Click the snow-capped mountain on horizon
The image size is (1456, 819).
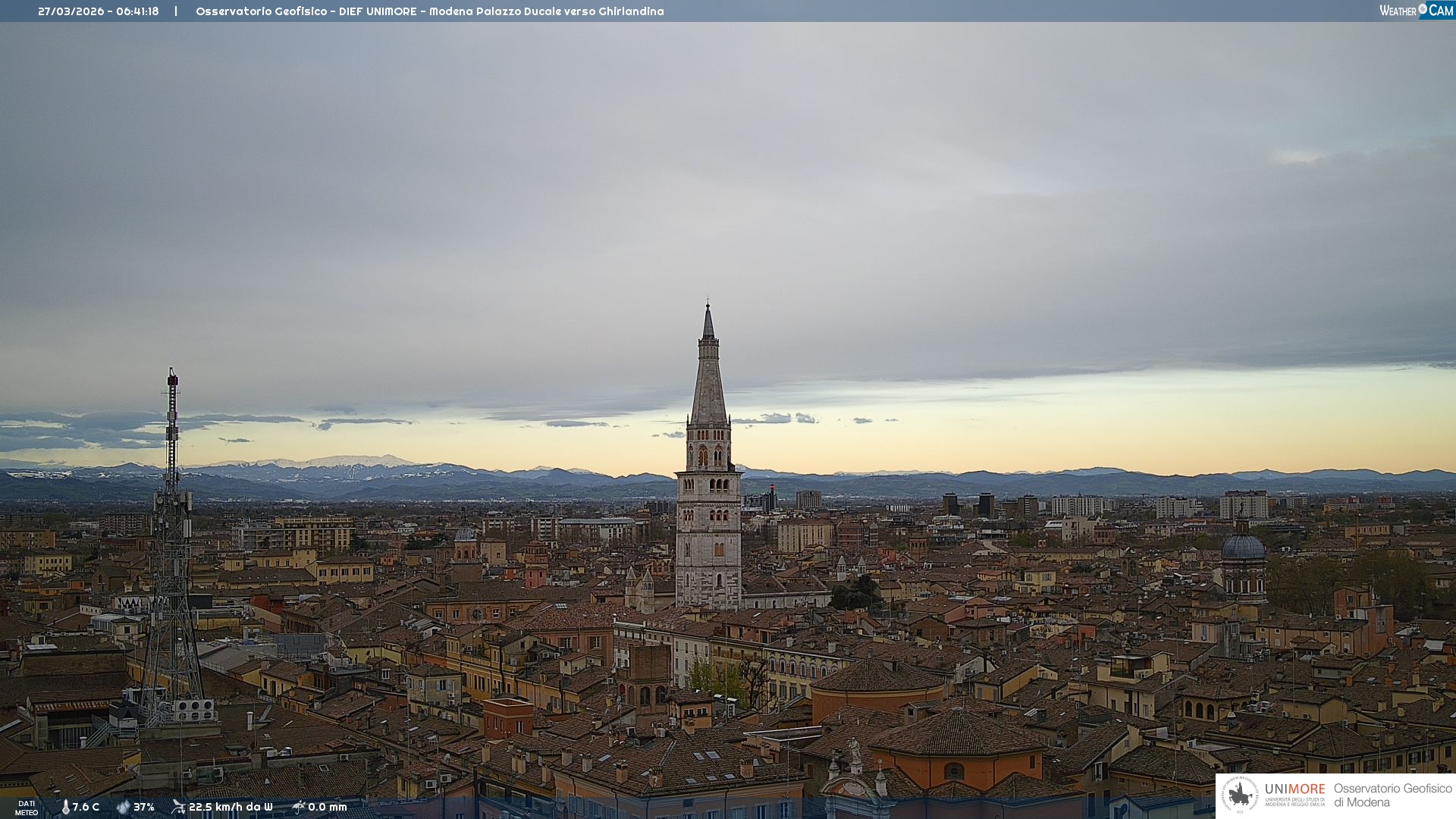pyautogui.click(x=341, y=463)
